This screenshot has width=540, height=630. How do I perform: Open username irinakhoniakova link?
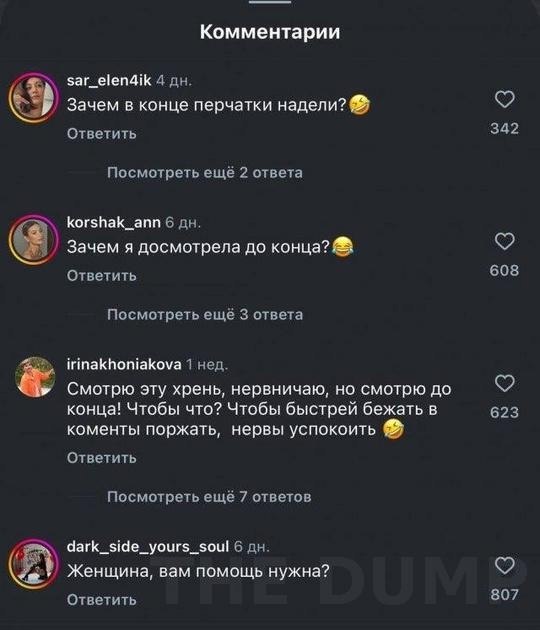pos(124,364)
